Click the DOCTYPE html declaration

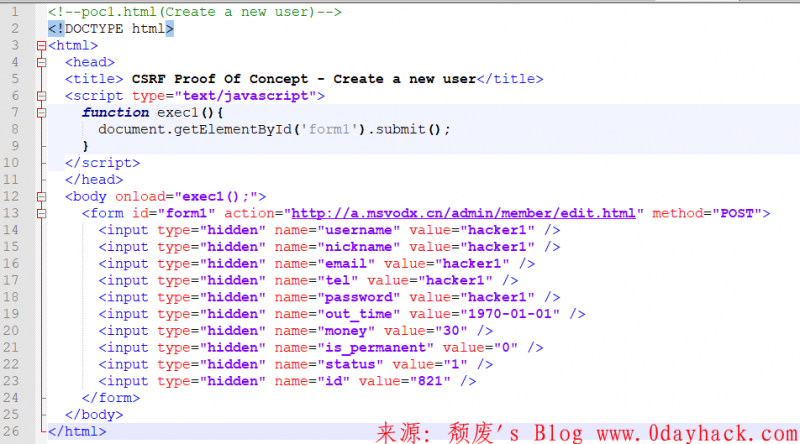click(111, 29)
